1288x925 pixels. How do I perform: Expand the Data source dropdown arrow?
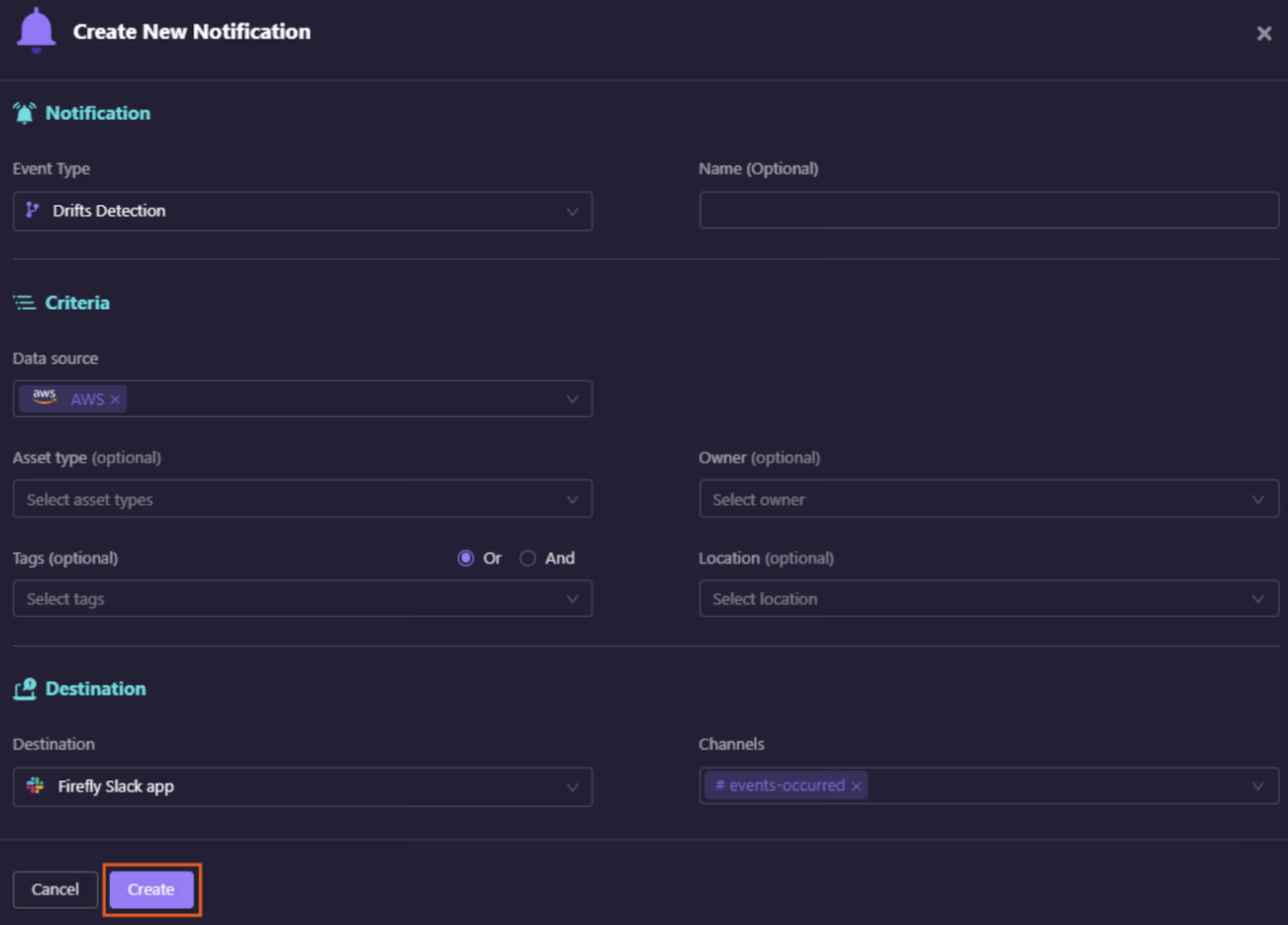point(572,399)
